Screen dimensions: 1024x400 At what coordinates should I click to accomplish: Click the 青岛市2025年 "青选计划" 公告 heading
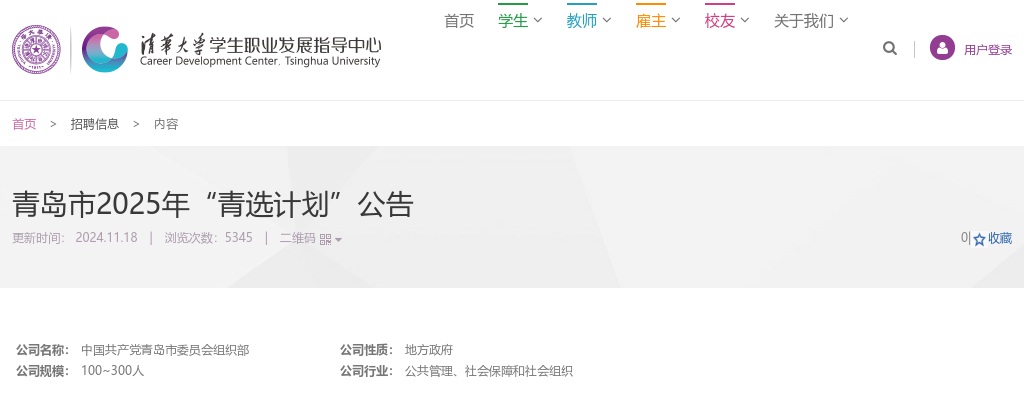click(213, 204)
